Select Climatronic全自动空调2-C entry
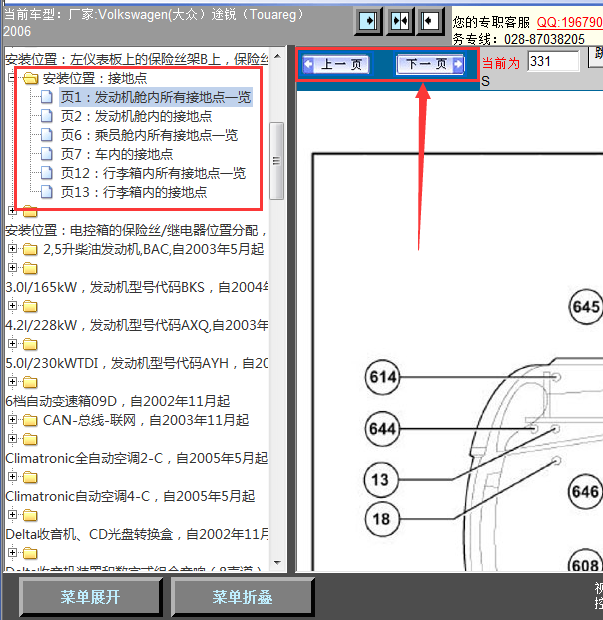Screen dimensions: 603x620 [x=136, y=458]
